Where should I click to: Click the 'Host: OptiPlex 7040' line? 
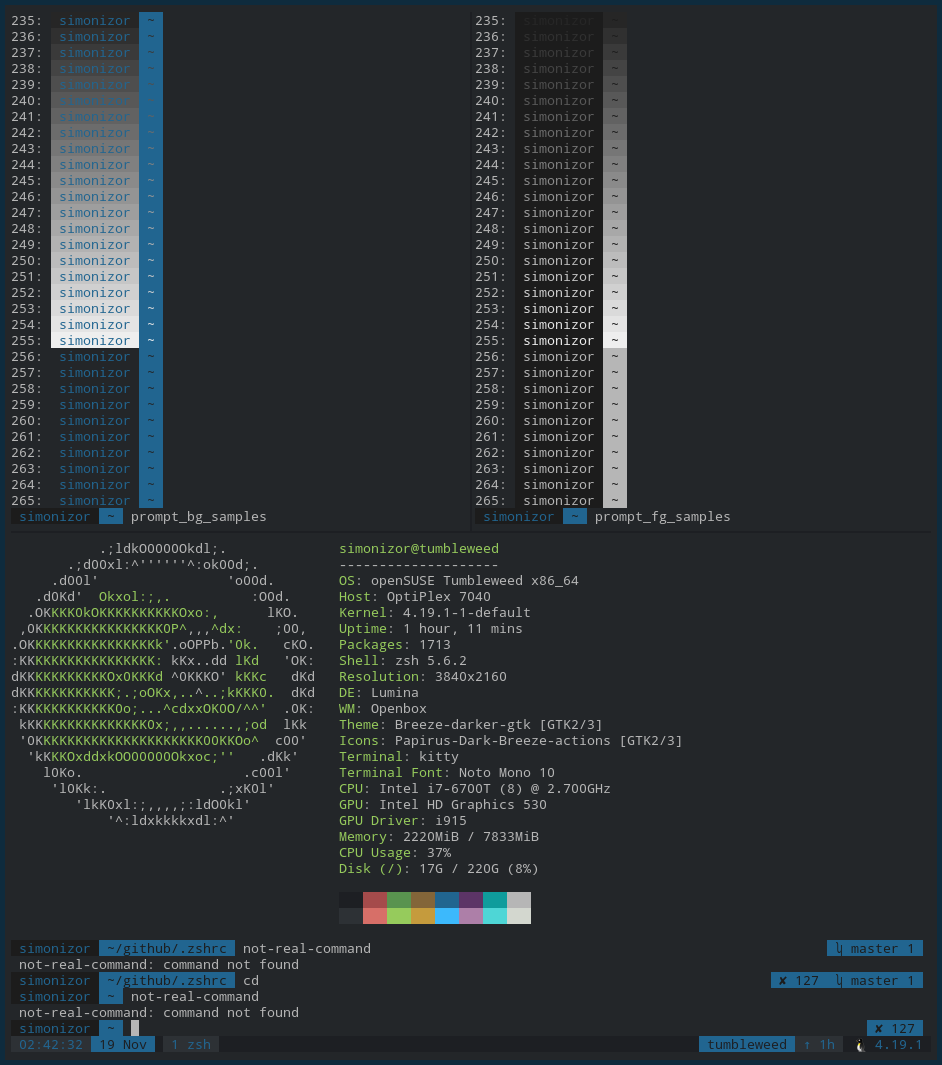tap(414, 596)
